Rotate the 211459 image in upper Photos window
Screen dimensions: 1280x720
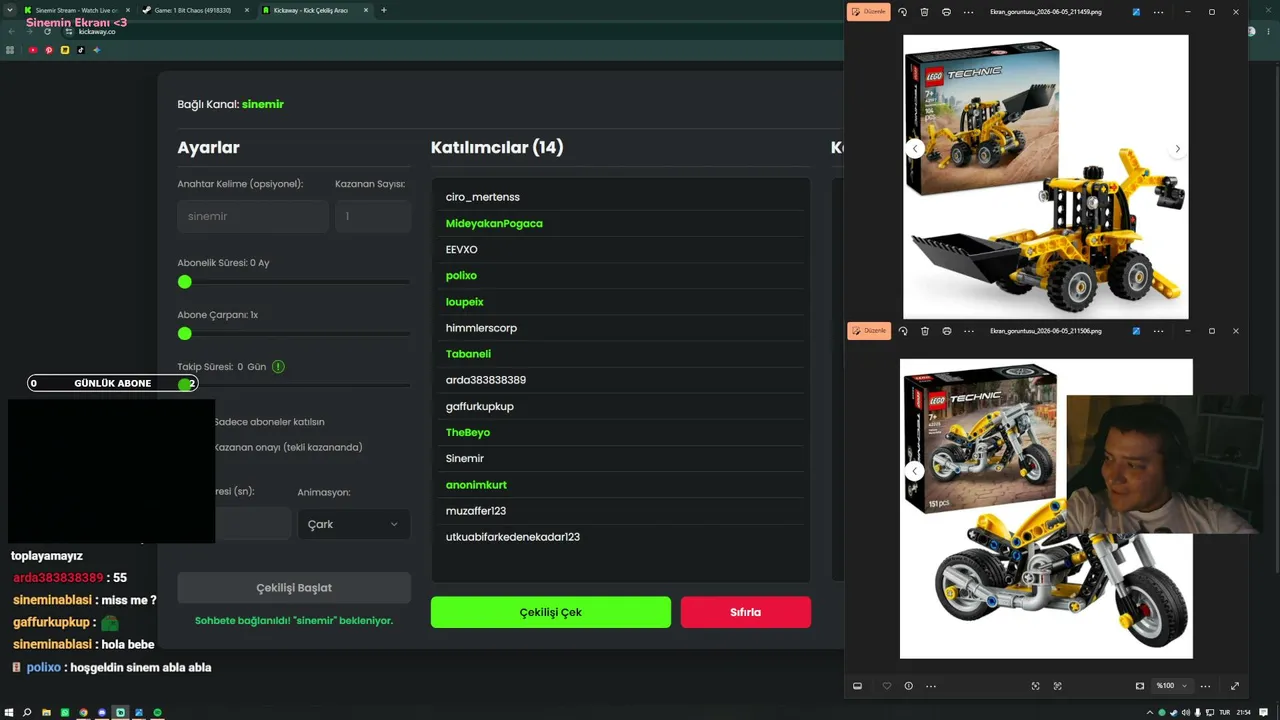tap(903, 12)
